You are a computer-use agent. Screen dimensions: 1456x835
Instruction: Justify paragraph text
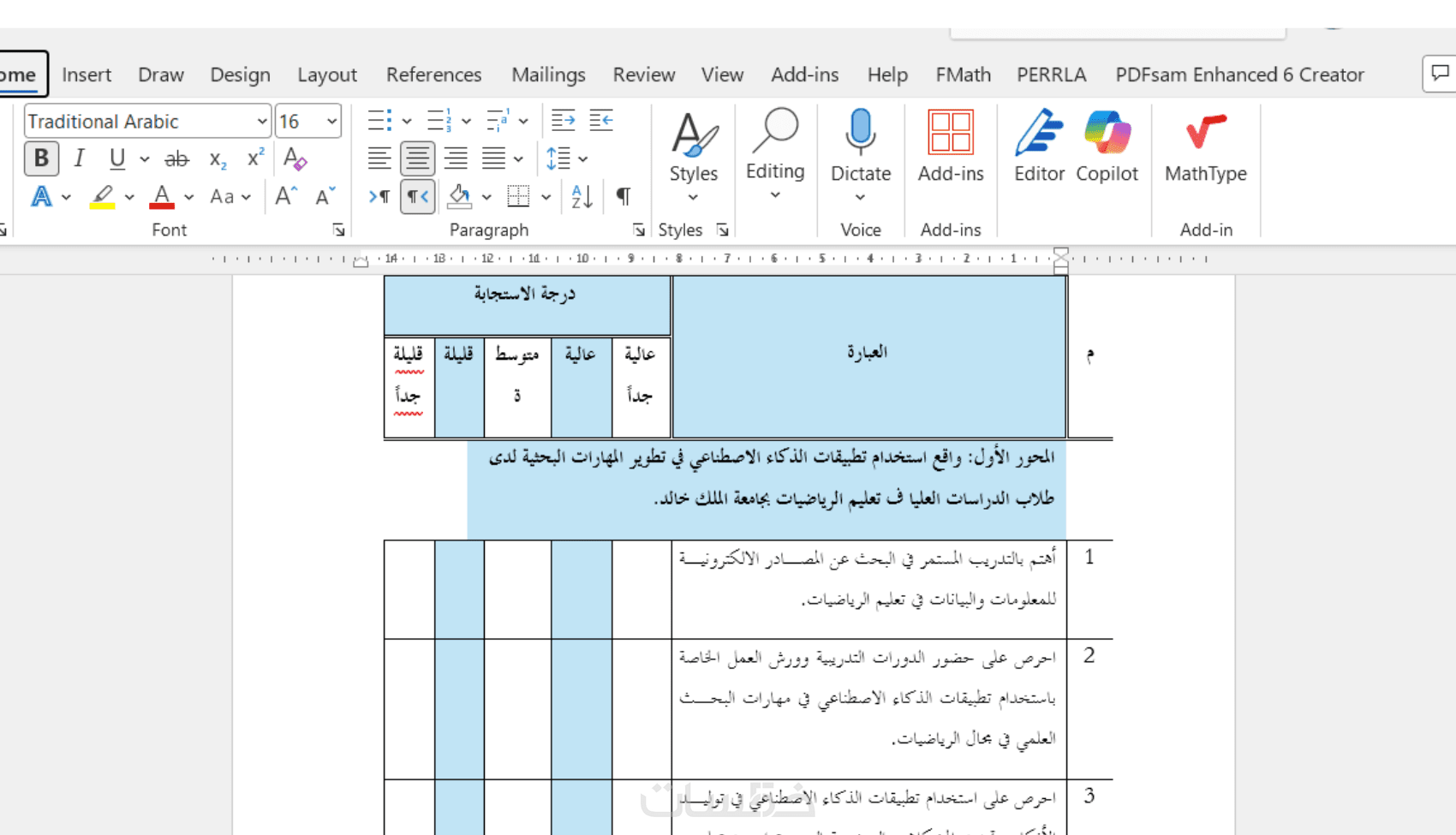tap(493, 158)
